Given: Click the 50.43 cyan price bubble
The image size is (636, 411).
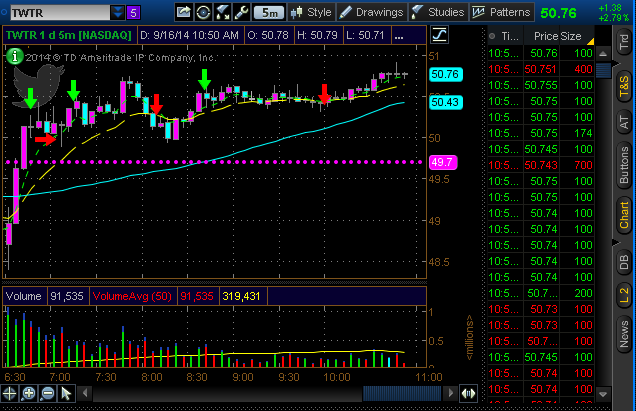Looking at the screenshot, I should pos(445,102).
